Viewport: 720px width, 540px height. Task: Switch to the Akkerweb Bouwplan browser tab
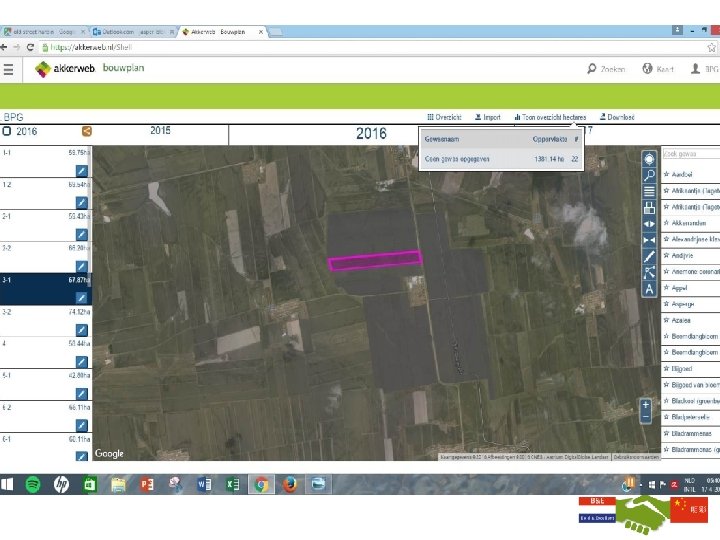223,32
